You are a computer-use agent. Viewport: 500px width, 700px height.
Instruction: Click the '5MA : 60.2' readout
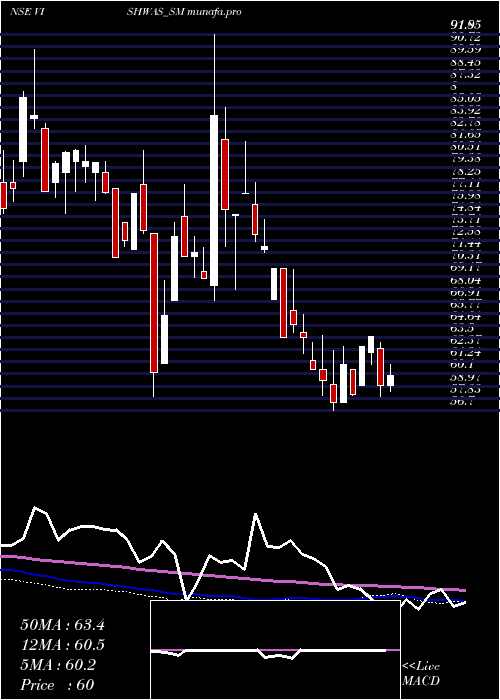pyautogui.click(x=58, y=665)
